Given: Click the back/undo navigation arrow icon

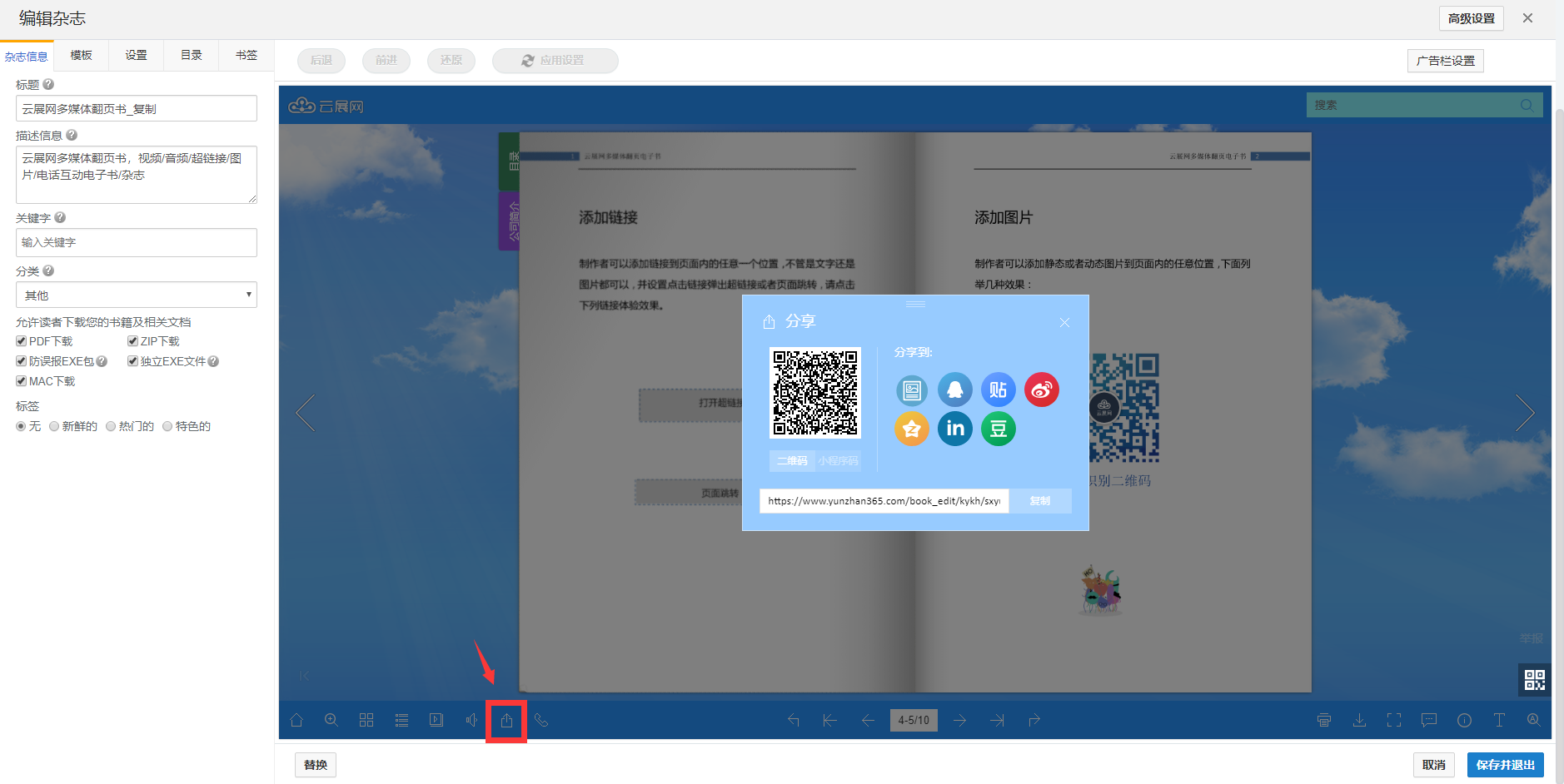Looking at the screenshot, I should tap(794, 721).
